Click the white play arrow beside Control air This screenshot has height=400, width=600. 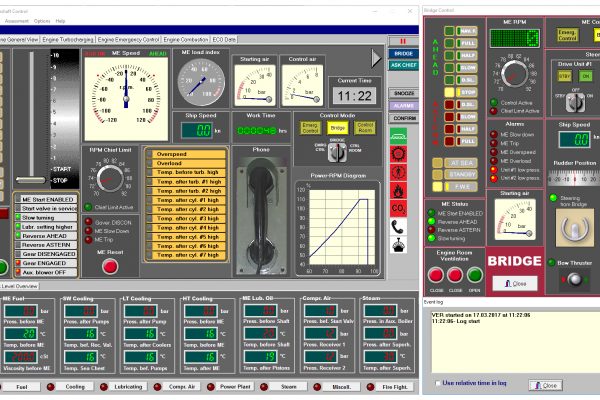[x=376, y=59]
